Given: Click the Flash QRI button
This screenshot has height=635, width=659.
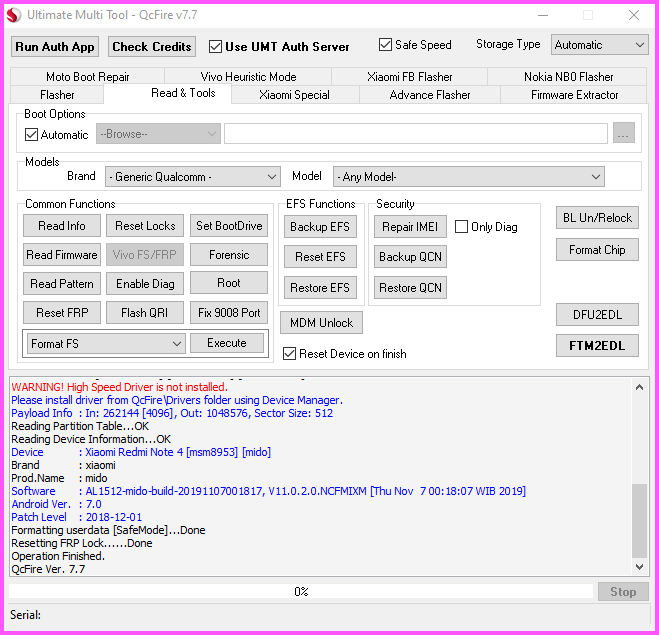Looking at the screenshot, I should point(145,313).
